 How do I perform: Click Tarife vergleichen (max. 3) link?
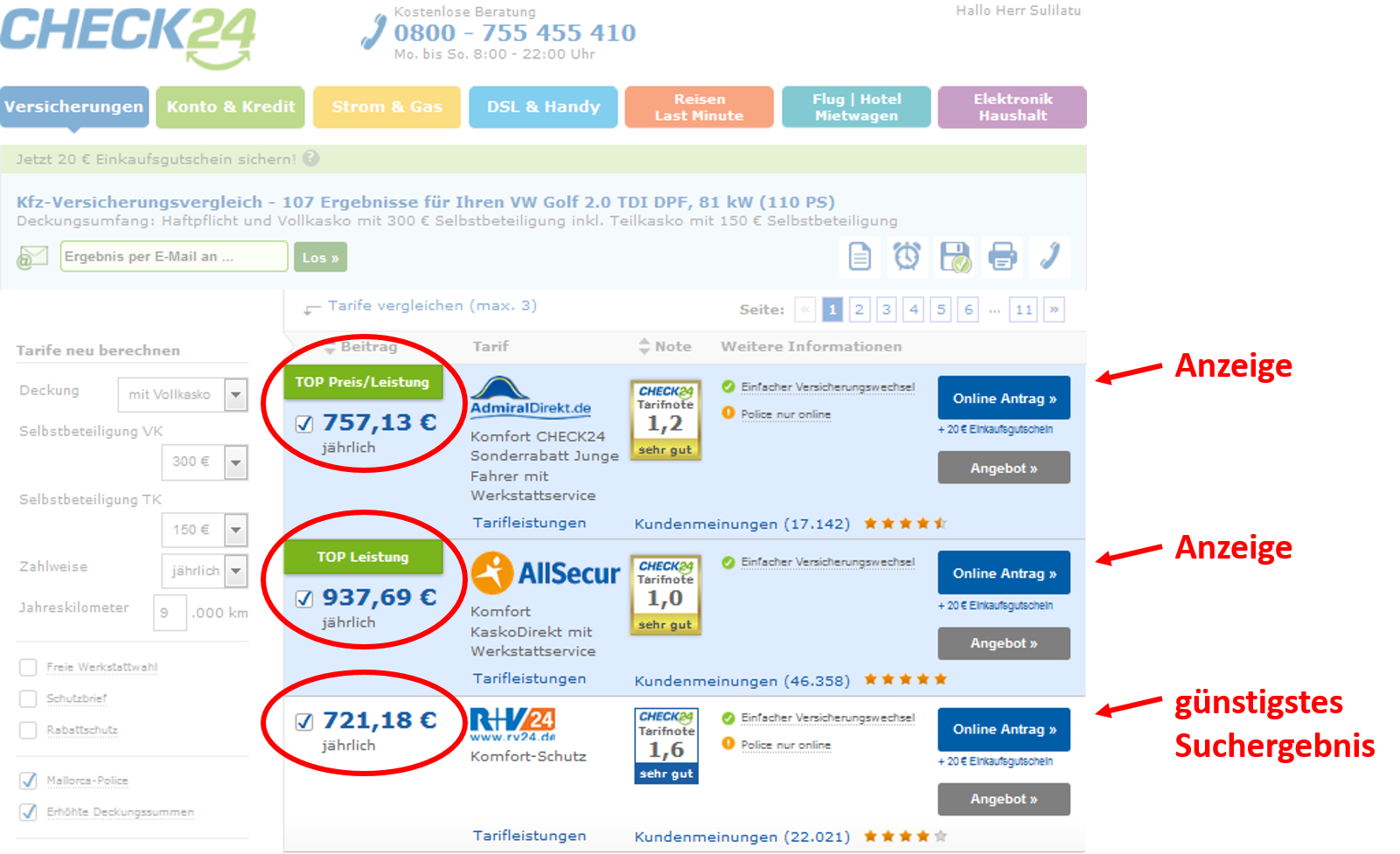[432, 306]
